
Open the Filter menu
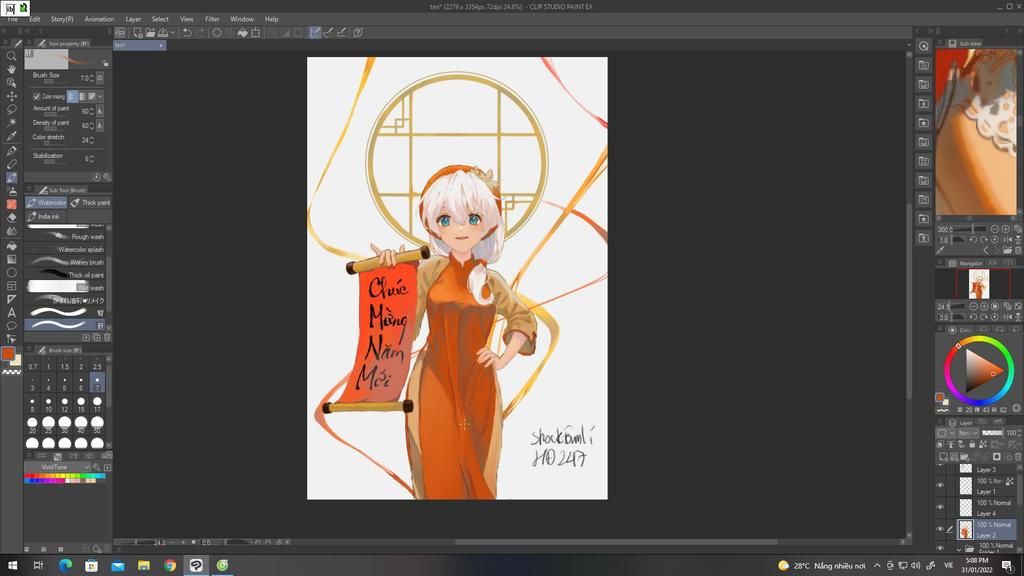212,19
